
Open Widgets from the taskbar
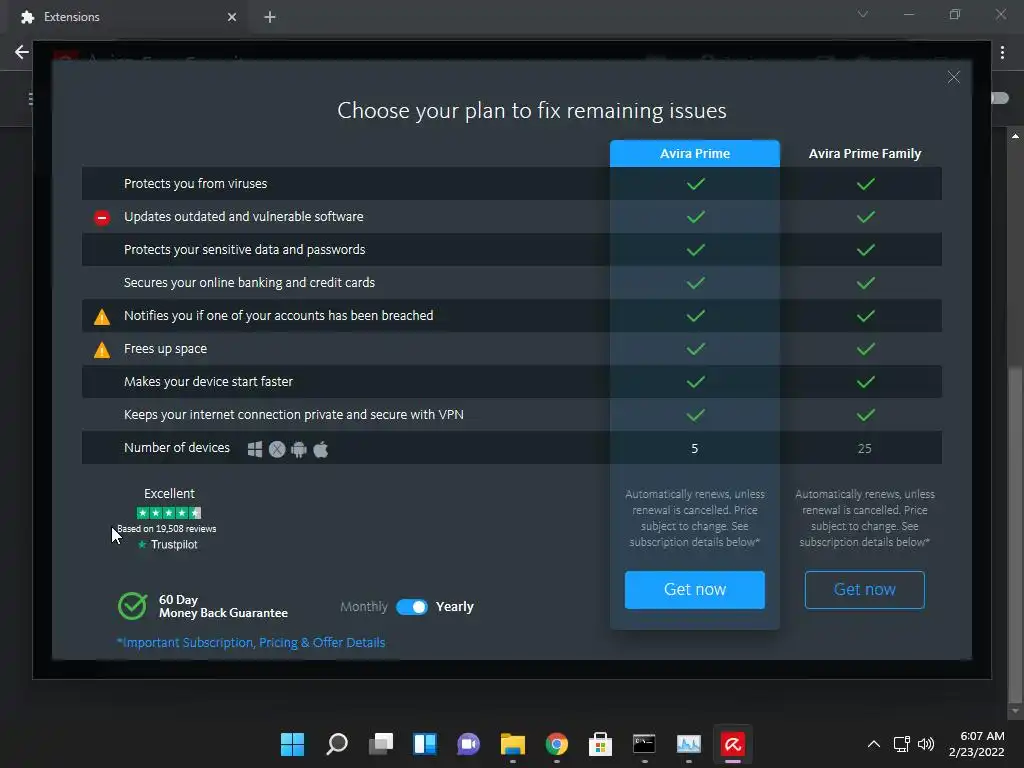click(424, 744)
